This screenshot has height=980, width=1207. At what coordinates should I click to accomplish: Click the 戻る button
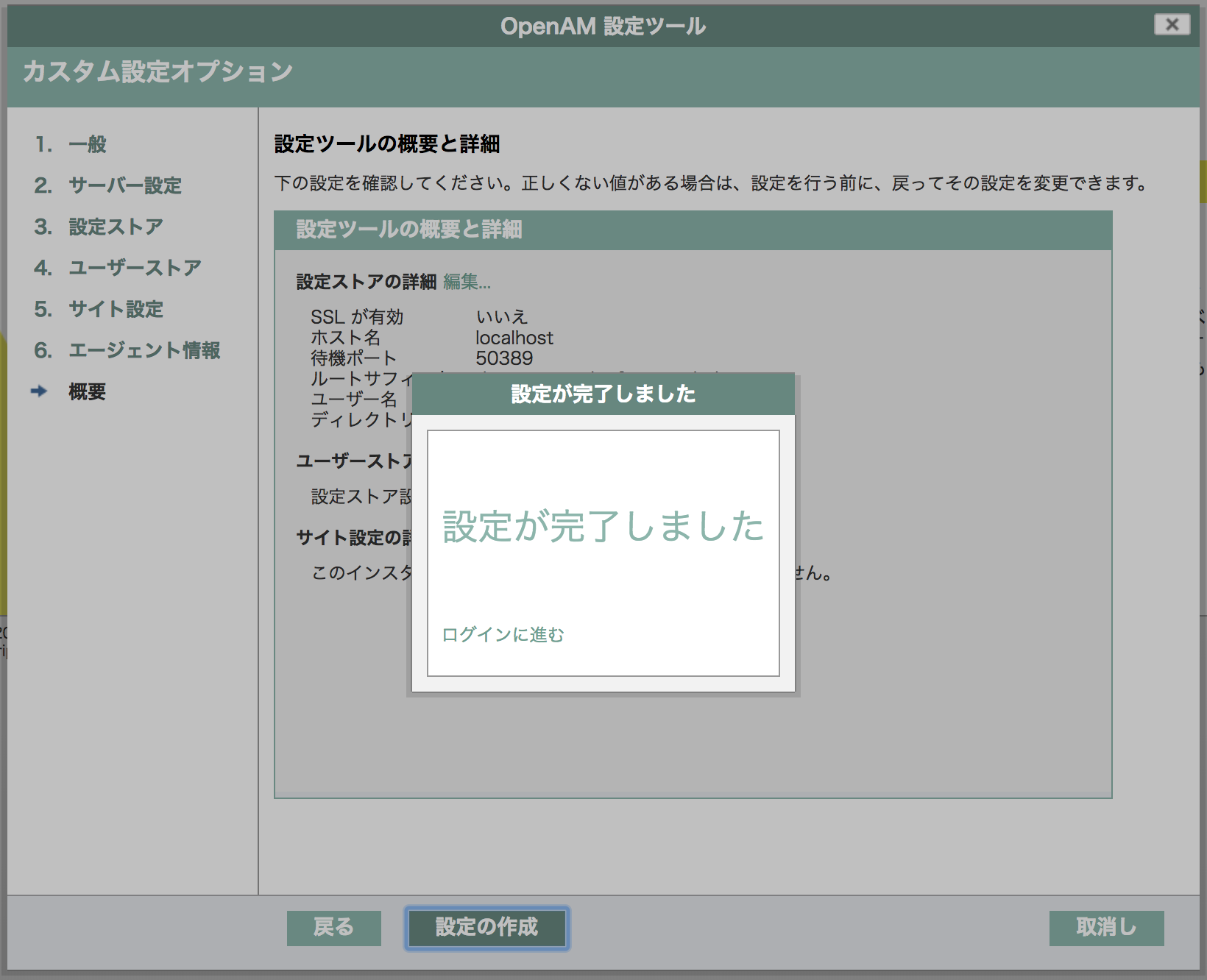[x=334, y=928]
